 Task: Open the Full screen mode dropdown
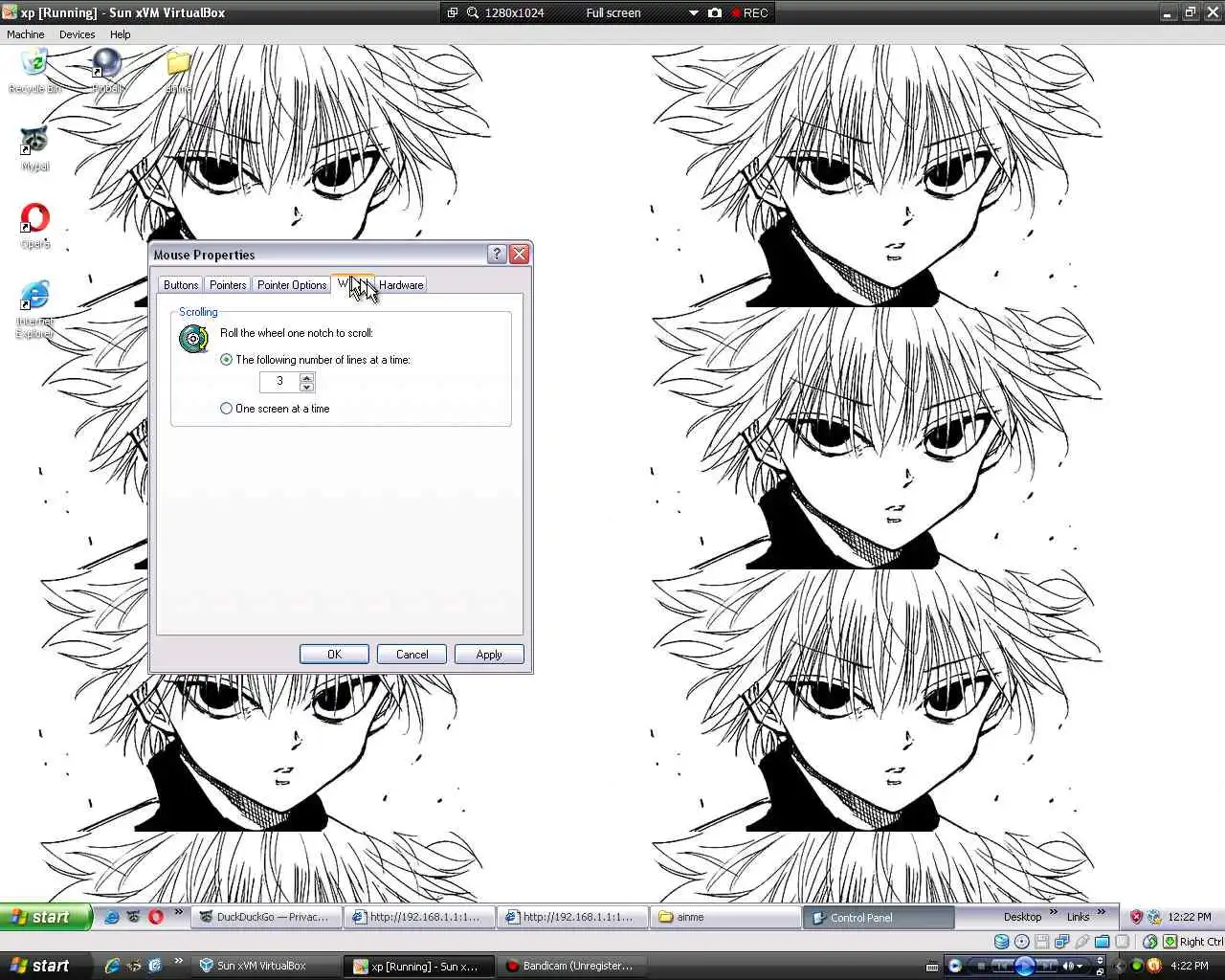[693, 12]
